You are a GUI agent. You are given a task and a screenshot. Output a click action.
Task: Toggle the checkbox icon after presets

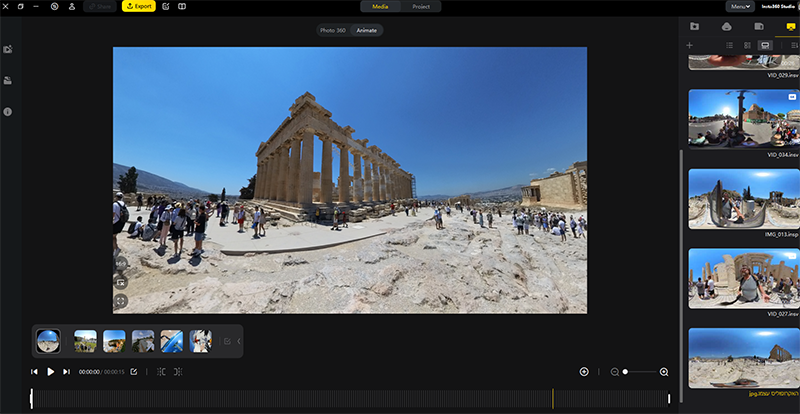coord(228,341)
